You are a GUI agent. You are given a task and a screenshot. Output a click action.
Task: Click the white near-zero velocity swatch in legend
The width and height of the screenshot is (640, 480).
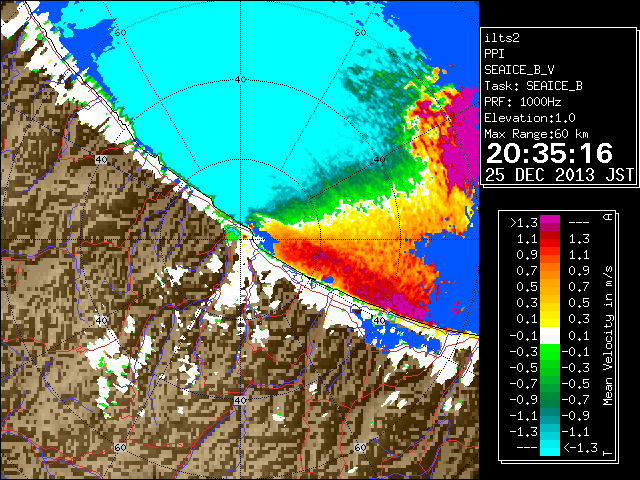pyautogui.click(x=550, y=336)
